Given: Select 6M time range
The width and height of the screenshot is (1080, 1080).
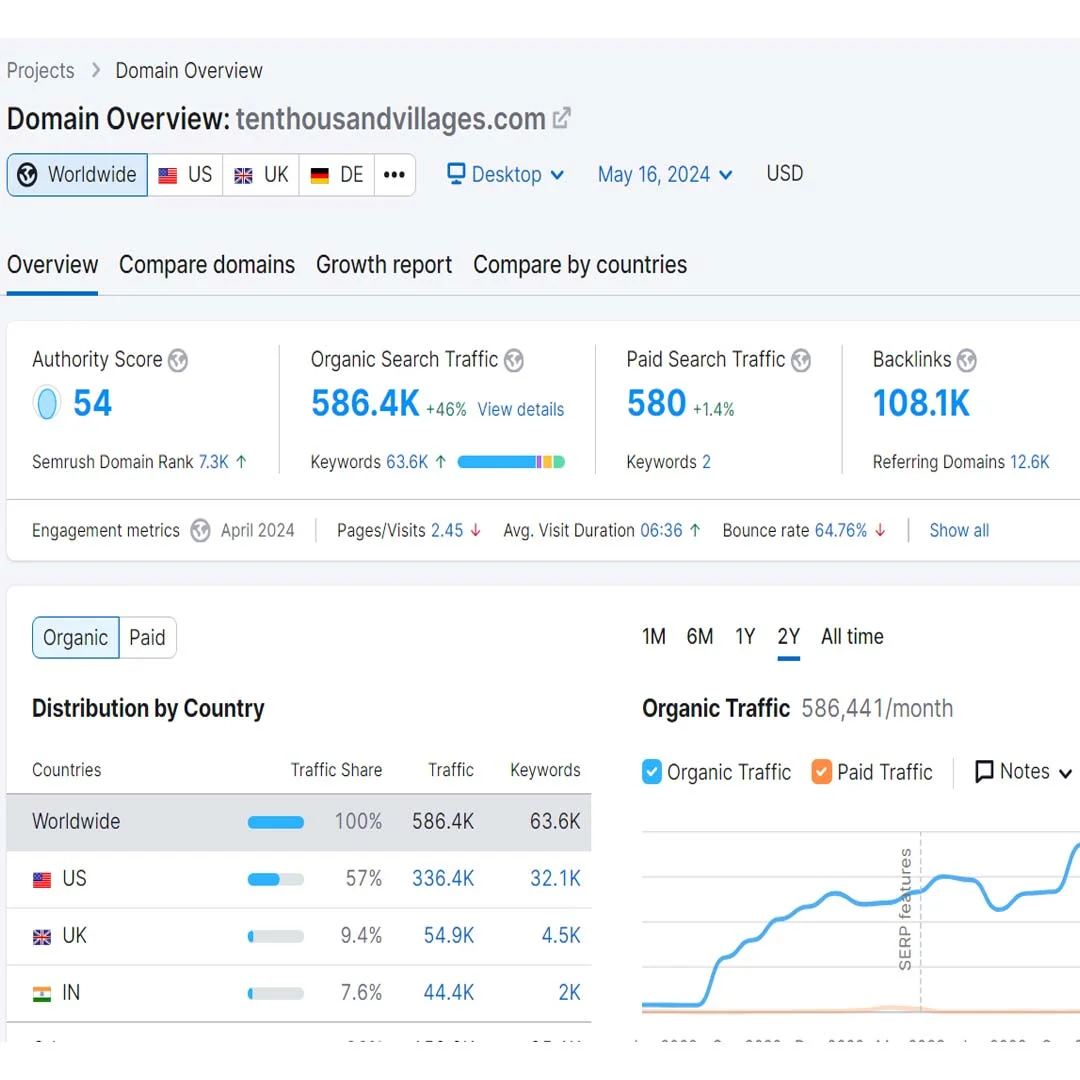Looking at the screenshot, I should point(700,636).
